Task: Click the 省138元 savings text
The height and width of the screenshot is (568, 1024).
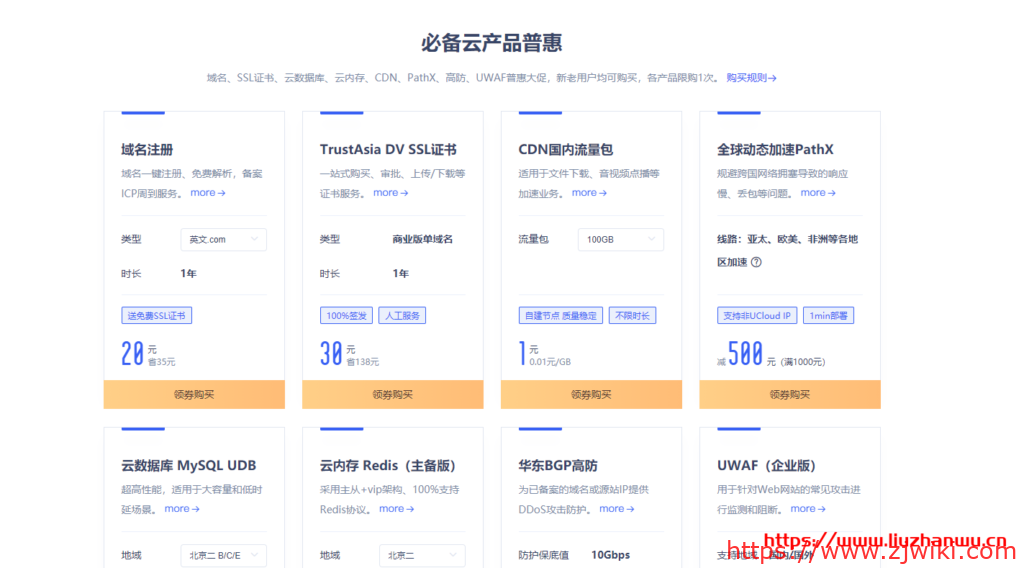Action: point(362,362)
